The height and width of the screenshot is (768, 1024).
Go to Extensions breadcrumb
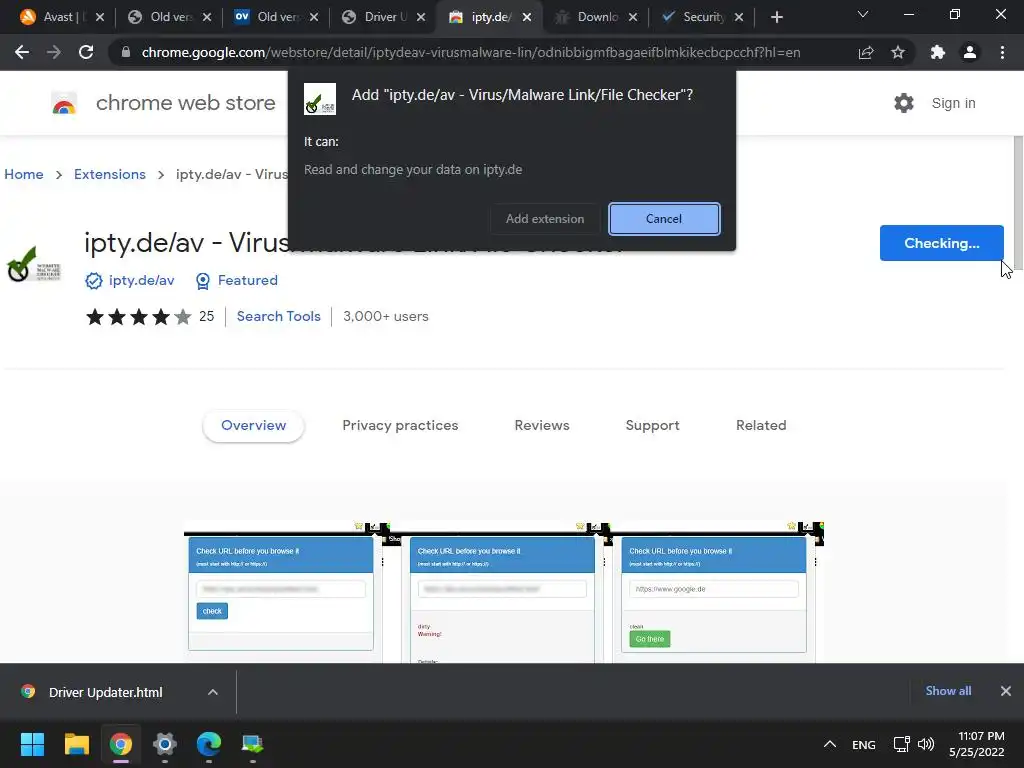point(110,174)
